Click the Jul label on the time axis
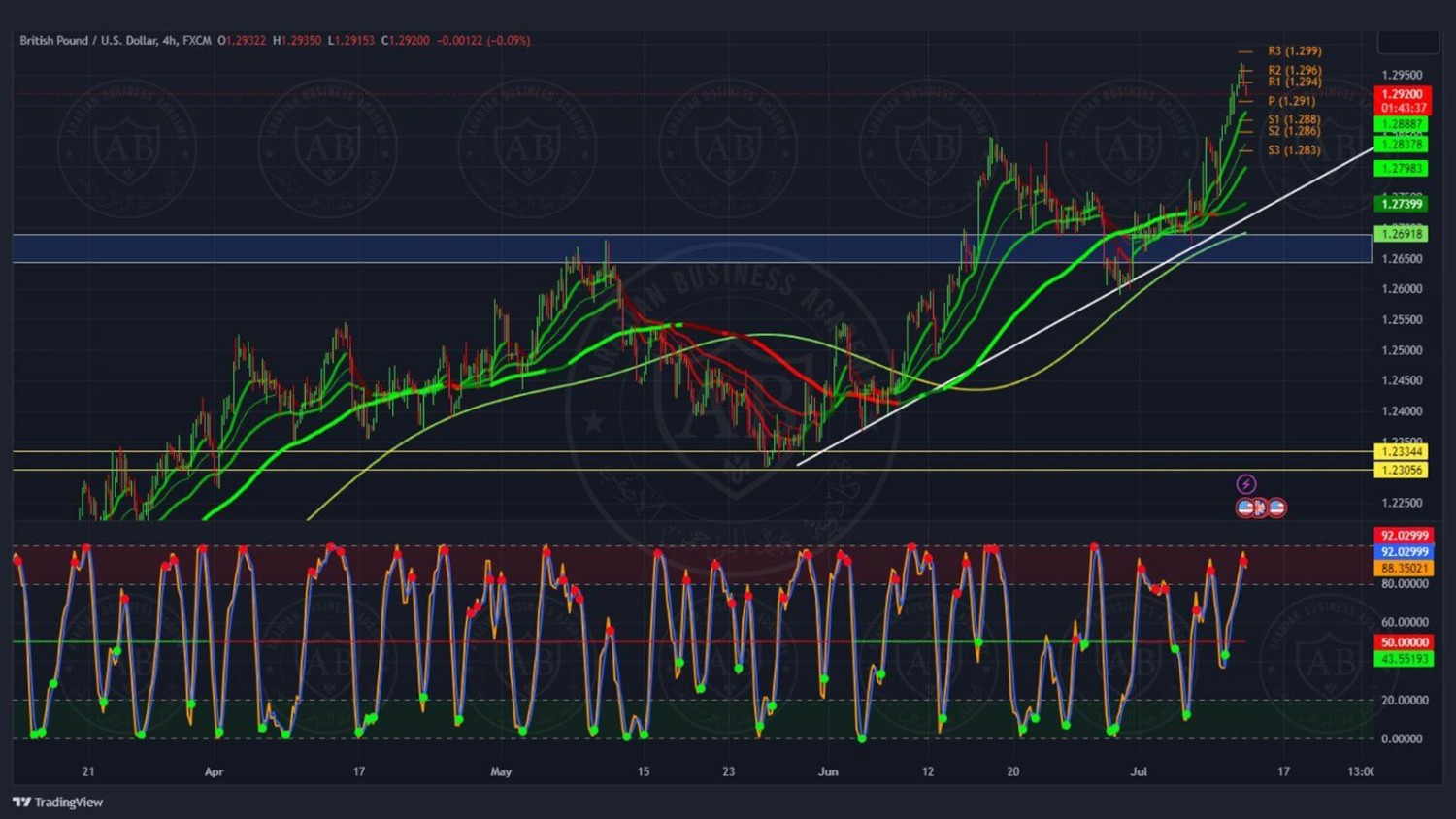Screen dimensions: 1456x819 coord(1139,772)
